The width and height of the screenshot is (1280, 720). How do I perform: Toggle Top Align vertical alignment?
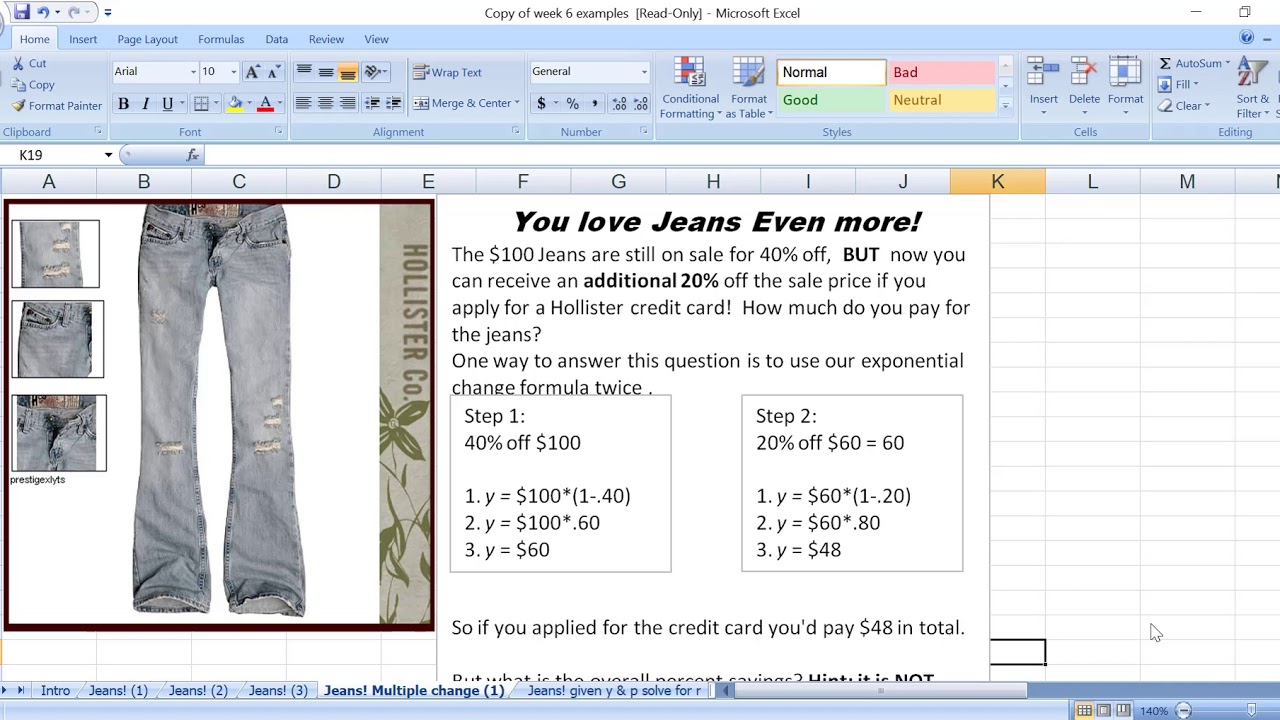pyautogui.click(x=304, y=72)
